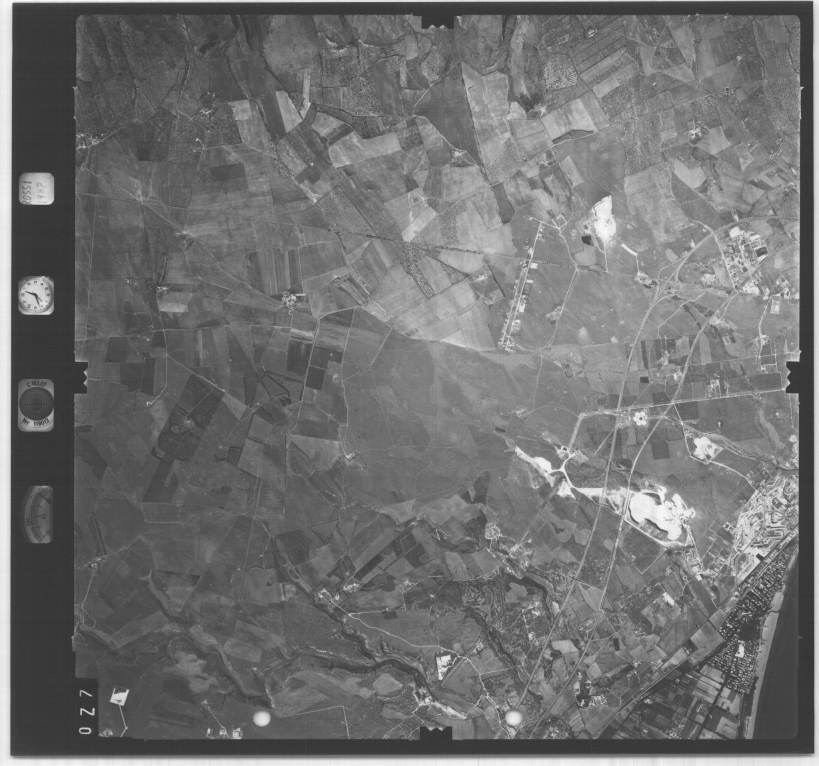Click the bright oval spot at bottom center
The height and width of the screenshot is (766, 819).
click(x=513, y=718)
